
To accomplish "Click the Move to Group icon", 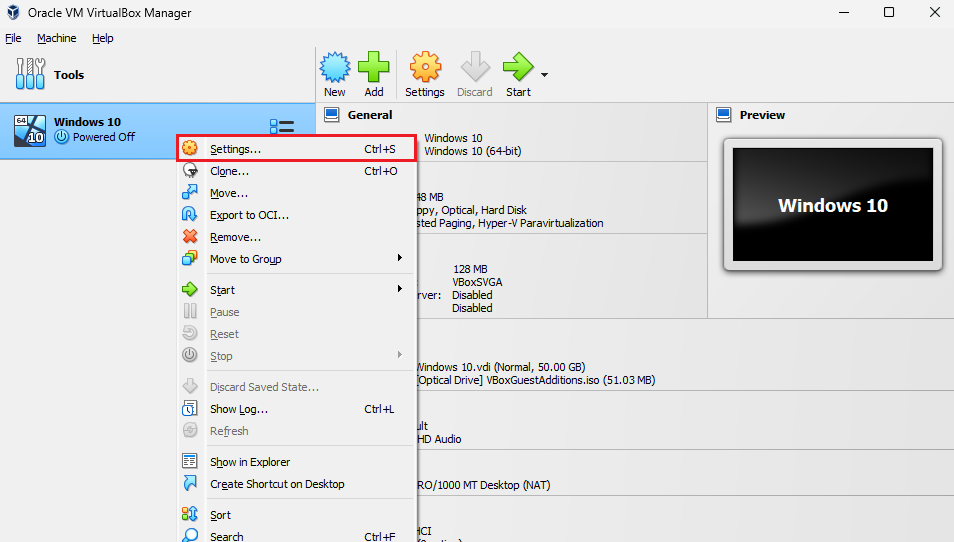I will pos(190,258).
